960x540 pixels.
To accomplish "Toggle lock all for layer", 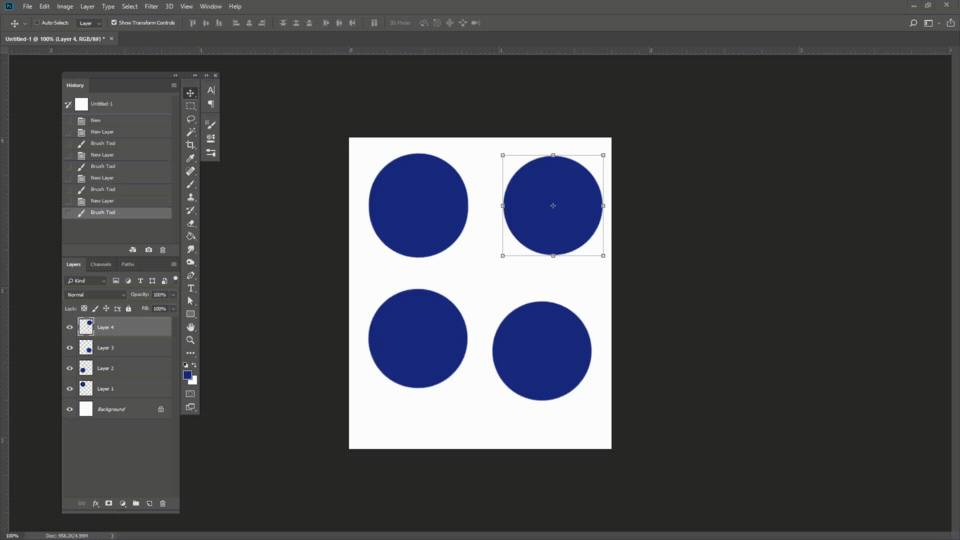I will pyautogui.click(x=129, y=309).
